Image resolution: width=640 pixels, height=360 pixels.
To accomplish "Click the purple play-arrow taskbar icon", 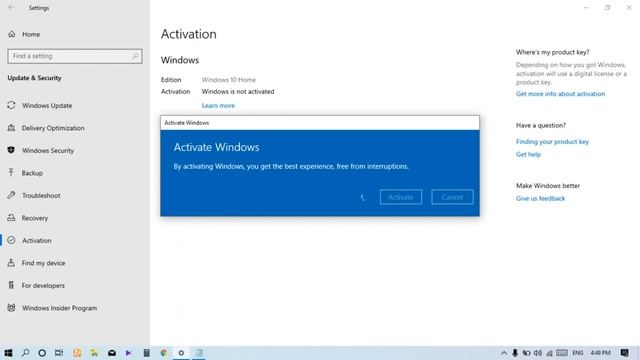I will click(129, 353).
